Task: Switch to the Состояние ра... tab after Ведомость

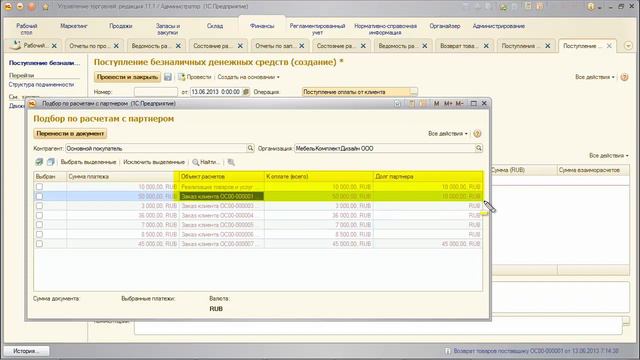Action: (217, 46)
